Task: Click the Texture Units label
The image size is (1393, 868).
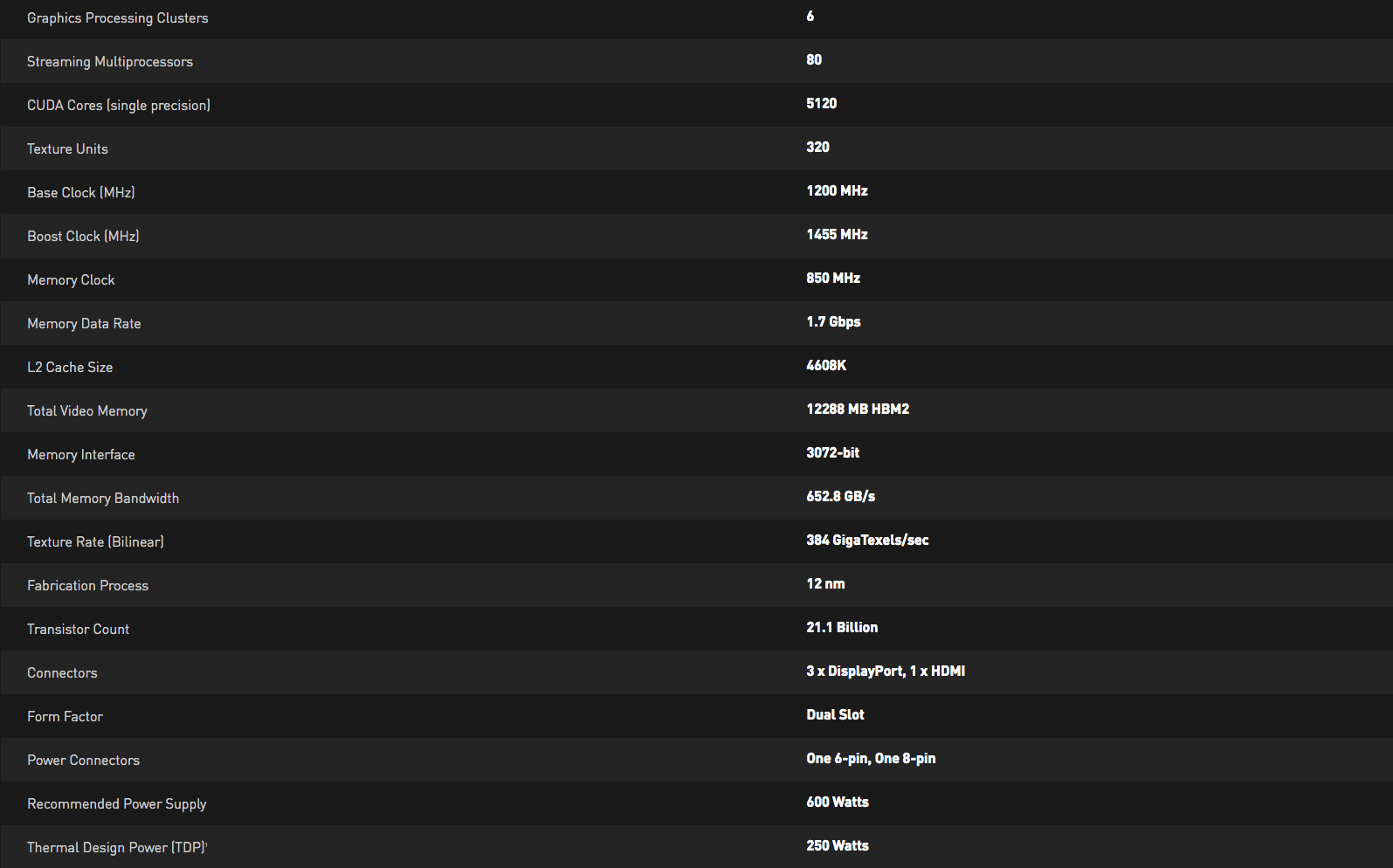Action: (67, 149)
